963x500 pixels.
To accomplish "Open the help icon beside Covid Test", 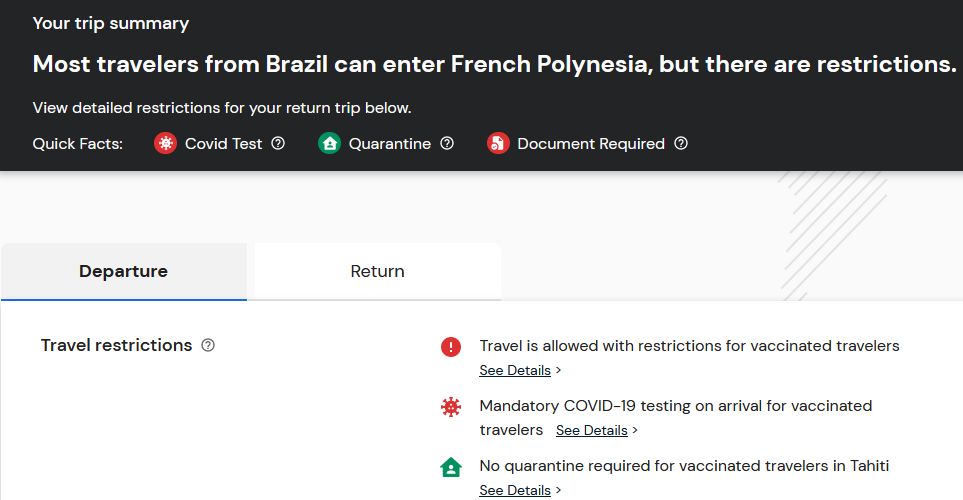I will pos(278,143).
